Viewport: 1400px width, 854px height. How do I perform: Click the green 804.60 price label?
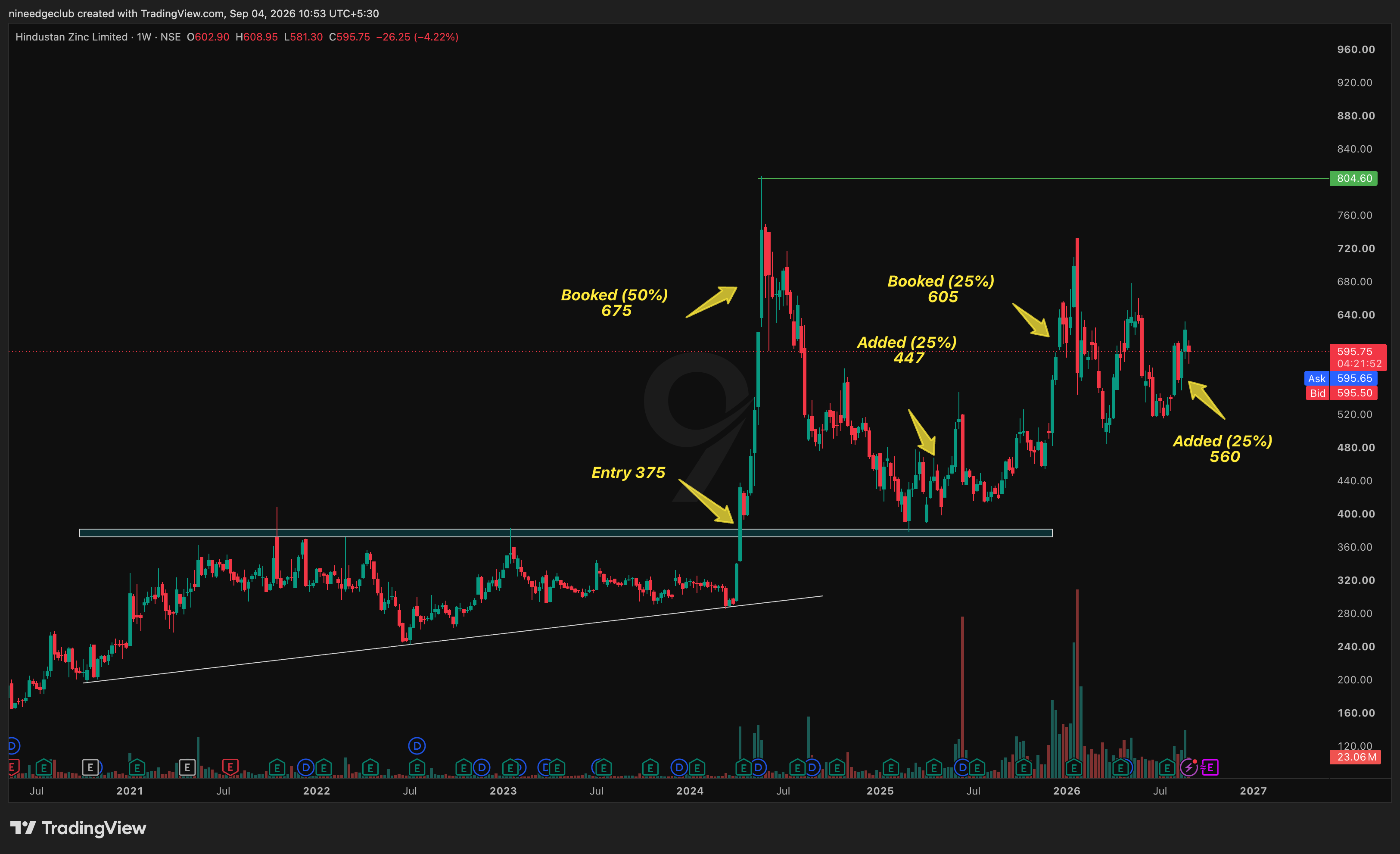tap(1354, 178)
